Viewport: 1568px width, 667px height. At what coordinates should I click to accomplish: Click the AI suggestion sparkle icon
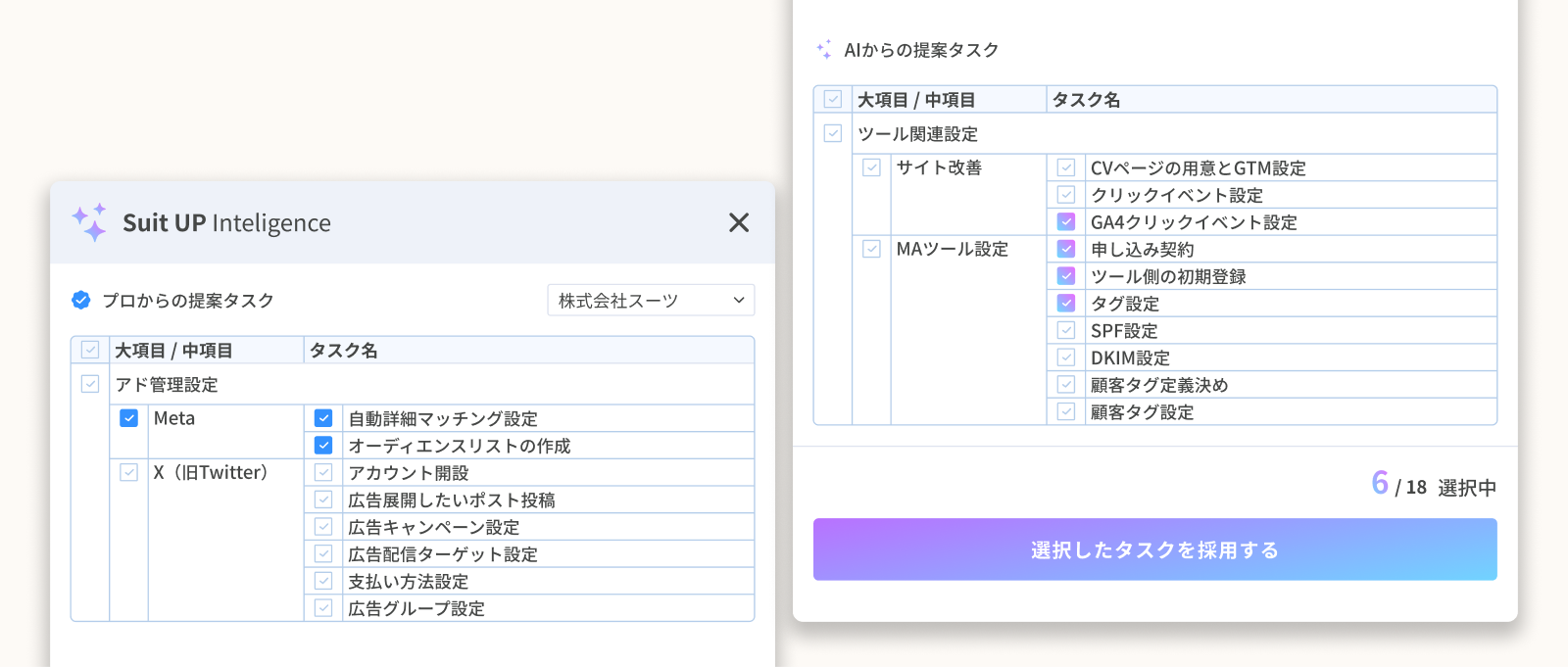[x=824, y=49]
